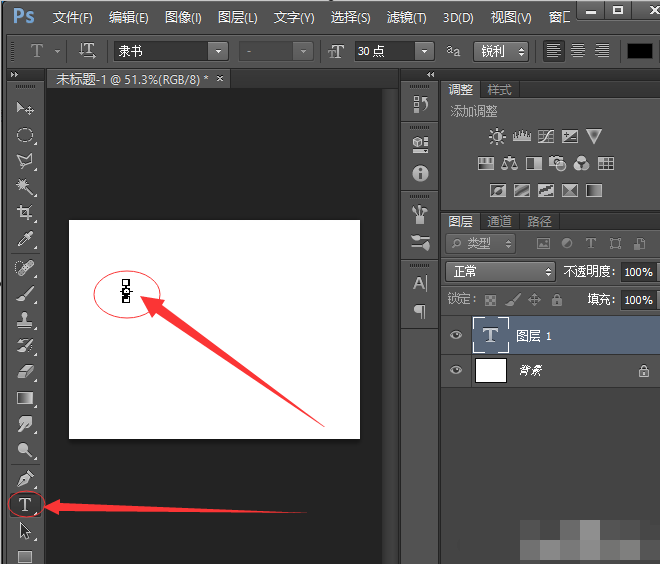Image resolution: width=660 pixels, height=564 pixels.
Task: Click the text orientation toggle icon
Action: click(87, 50)
